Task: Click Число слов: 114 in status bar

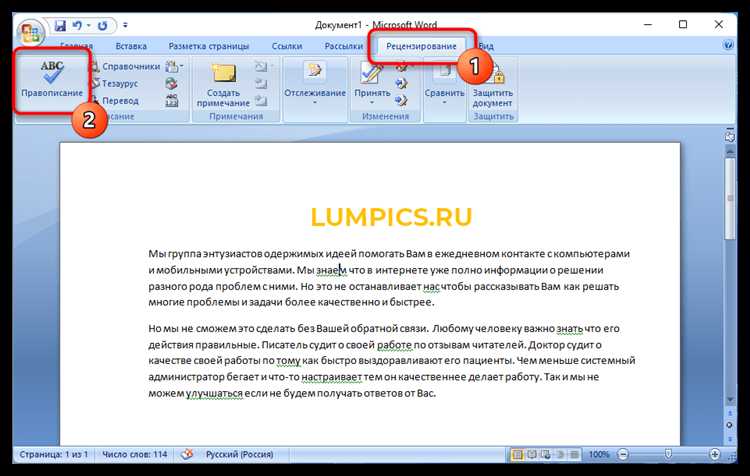Action: coord(134,454)
